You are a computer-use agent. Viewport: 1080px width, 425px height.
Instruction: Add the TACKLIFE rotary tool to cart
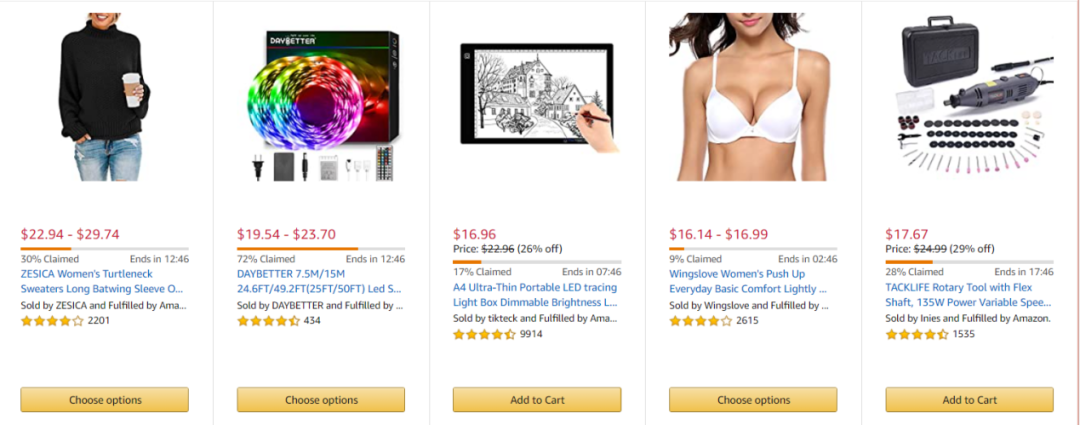coord(969,400)
